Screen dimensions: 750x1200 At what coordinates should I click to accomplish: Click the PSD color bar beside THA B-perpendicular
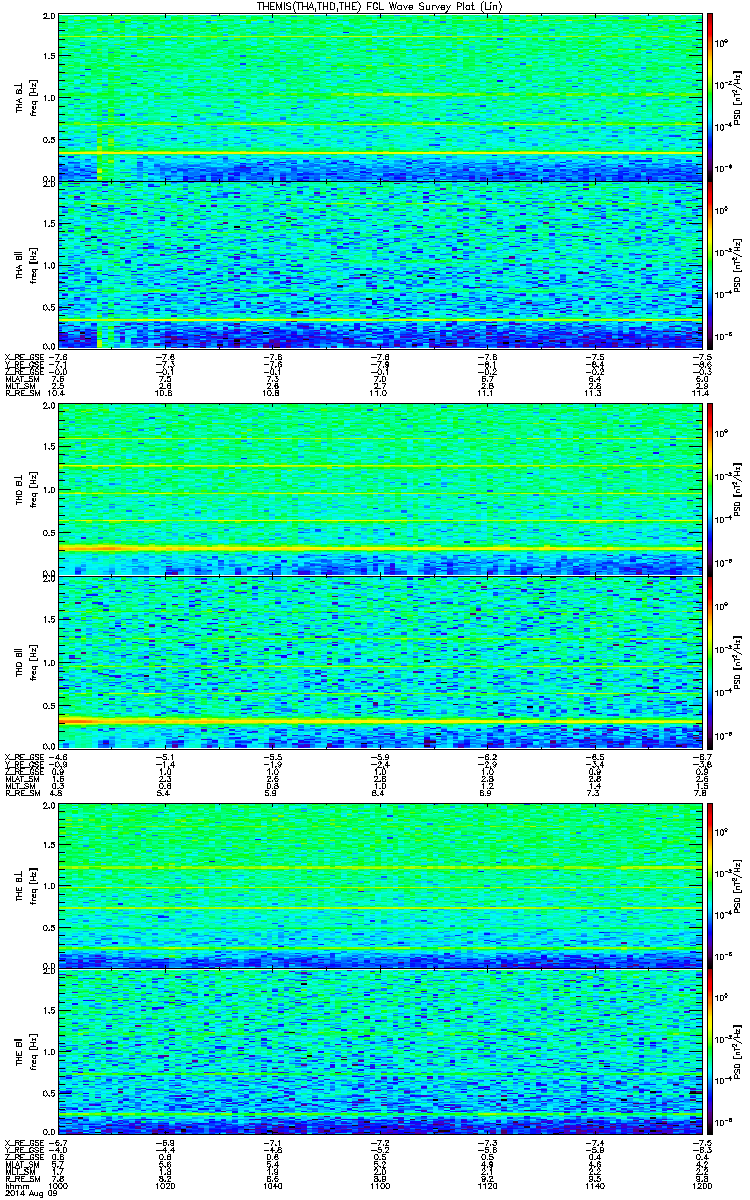[x=710, y=98]
